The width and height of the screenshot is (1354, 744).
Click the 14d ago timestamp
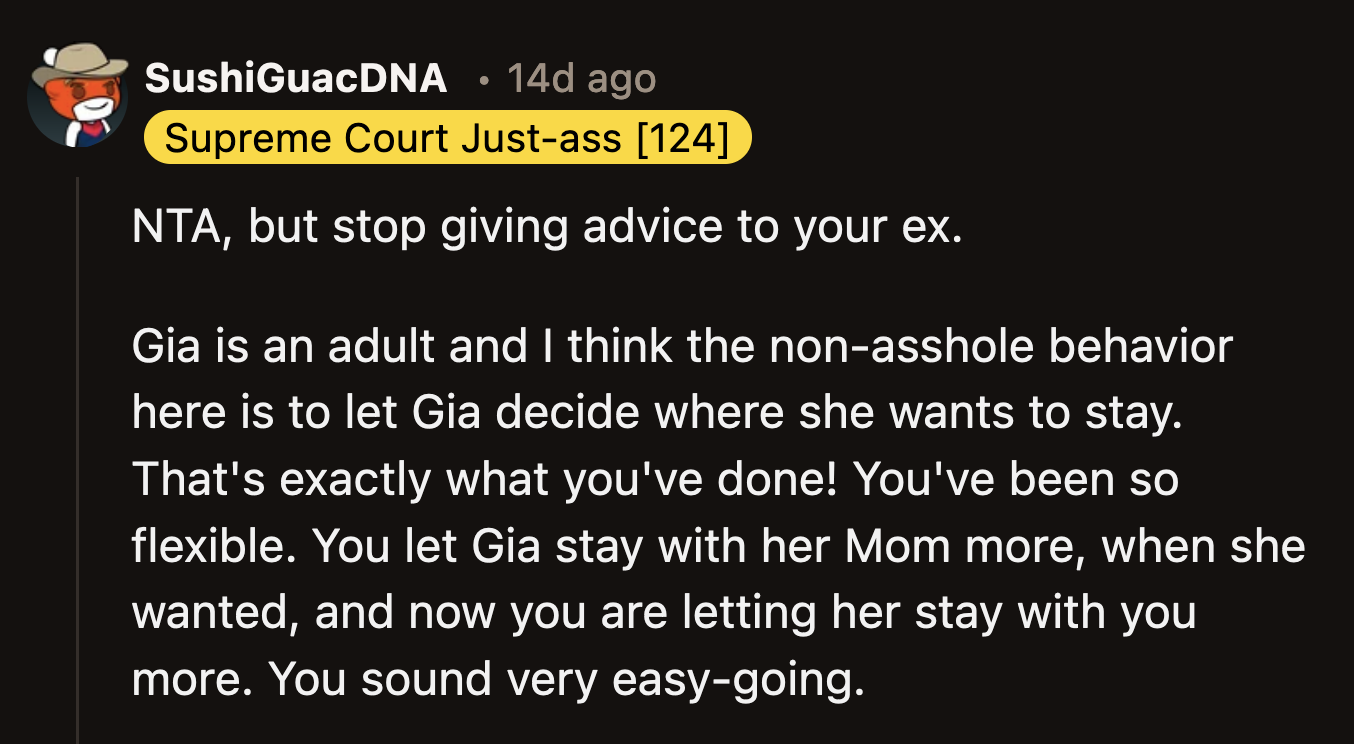pyautogui.click(x=580, y=80)
